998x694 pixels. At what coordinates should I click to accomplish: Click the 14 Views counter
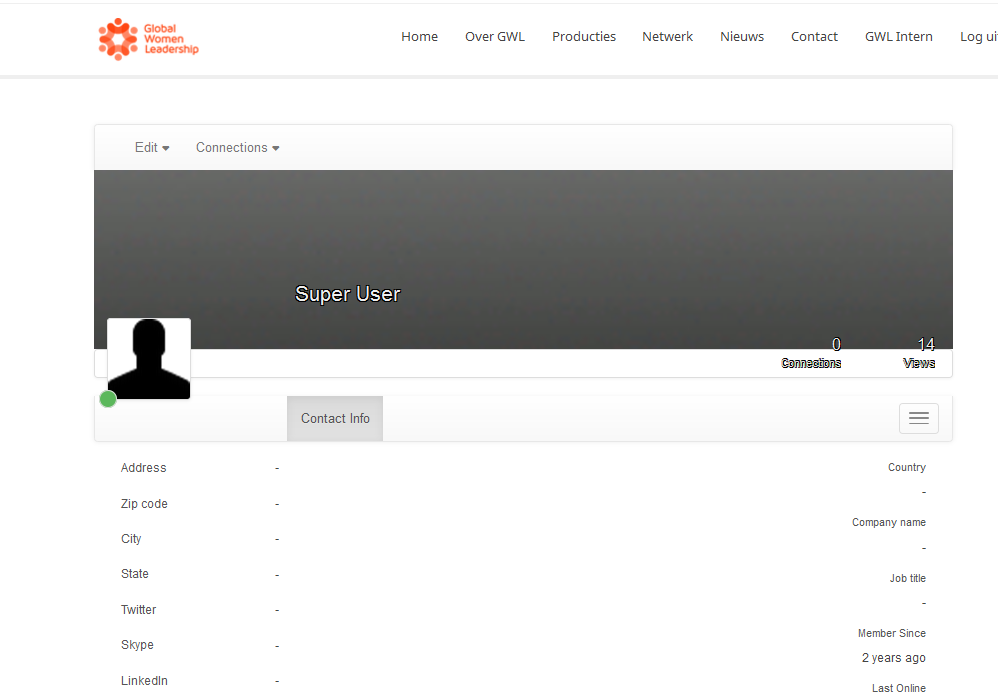[919, 354]
